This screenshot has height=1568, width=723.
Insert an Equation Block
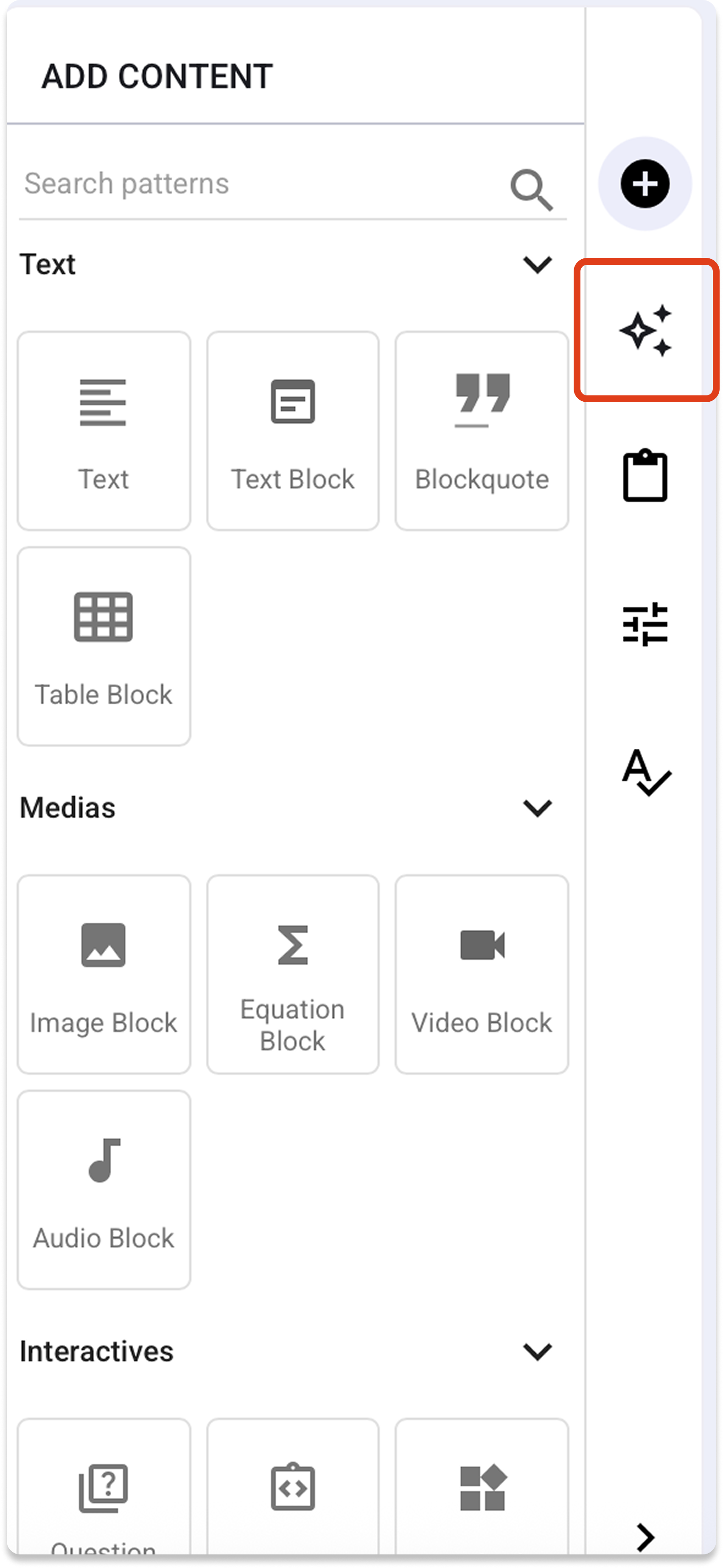pyautogui.click(x=293, y=974)
